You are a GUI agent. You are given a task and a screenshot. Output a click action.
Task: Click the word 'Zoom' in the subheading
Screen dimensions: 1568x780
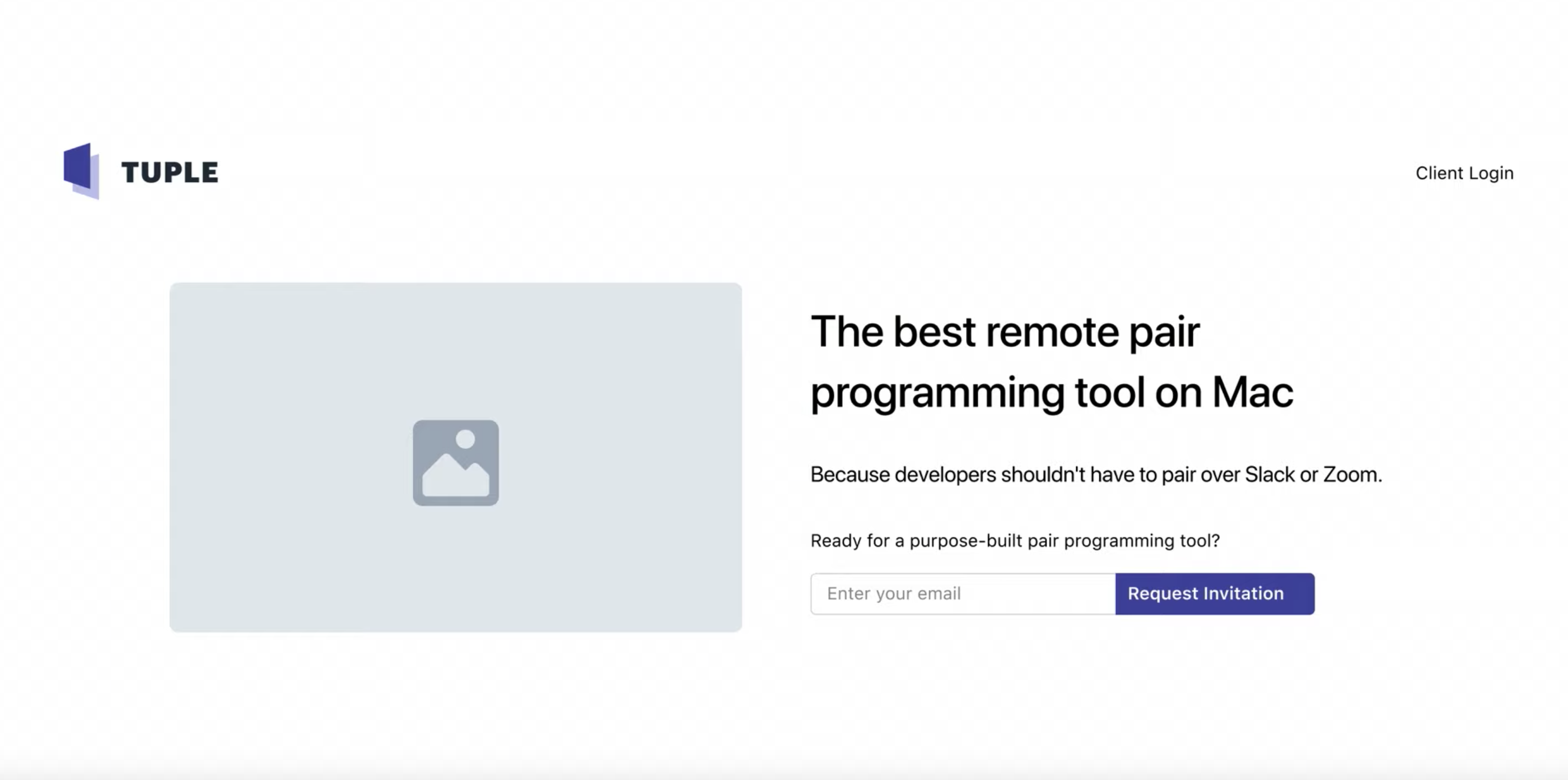point(1350,475)
